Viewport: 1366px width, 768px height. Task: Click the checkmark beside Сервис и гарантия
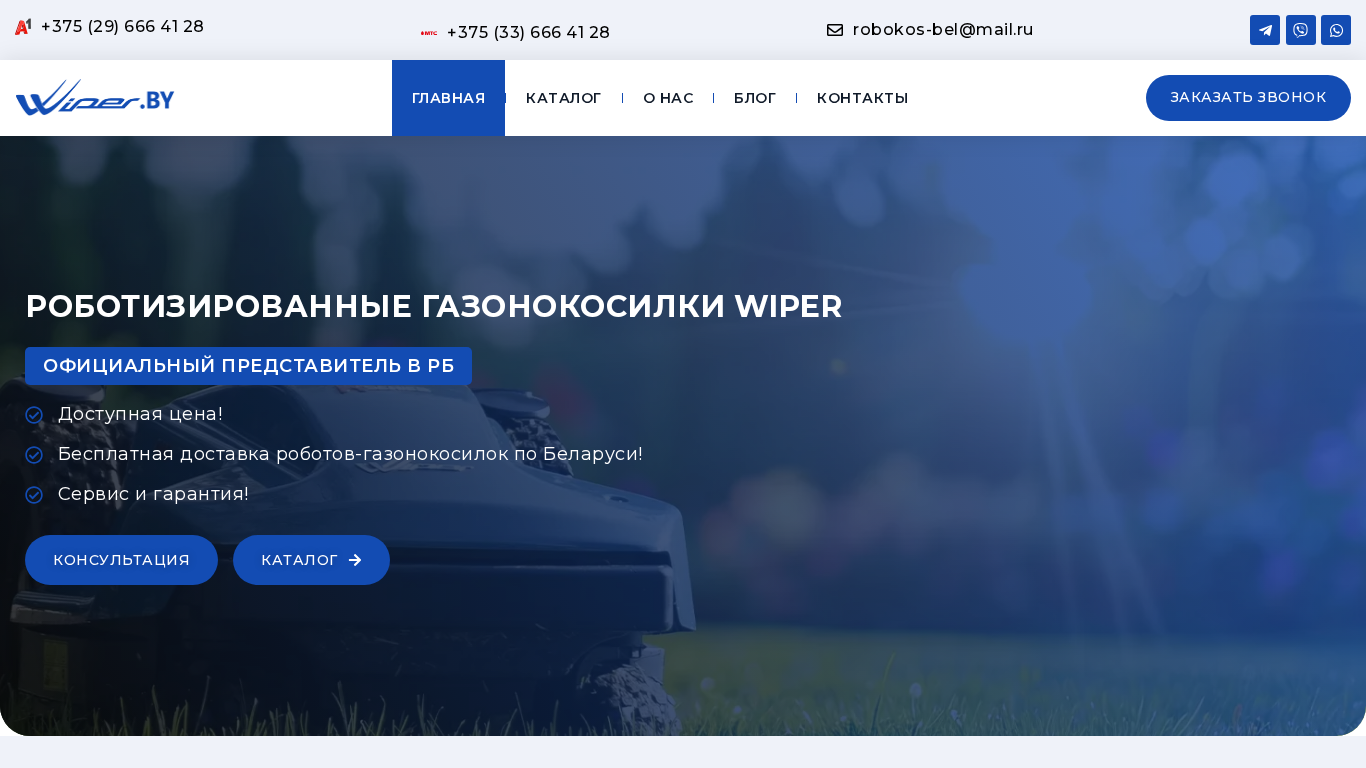[34, 495]
